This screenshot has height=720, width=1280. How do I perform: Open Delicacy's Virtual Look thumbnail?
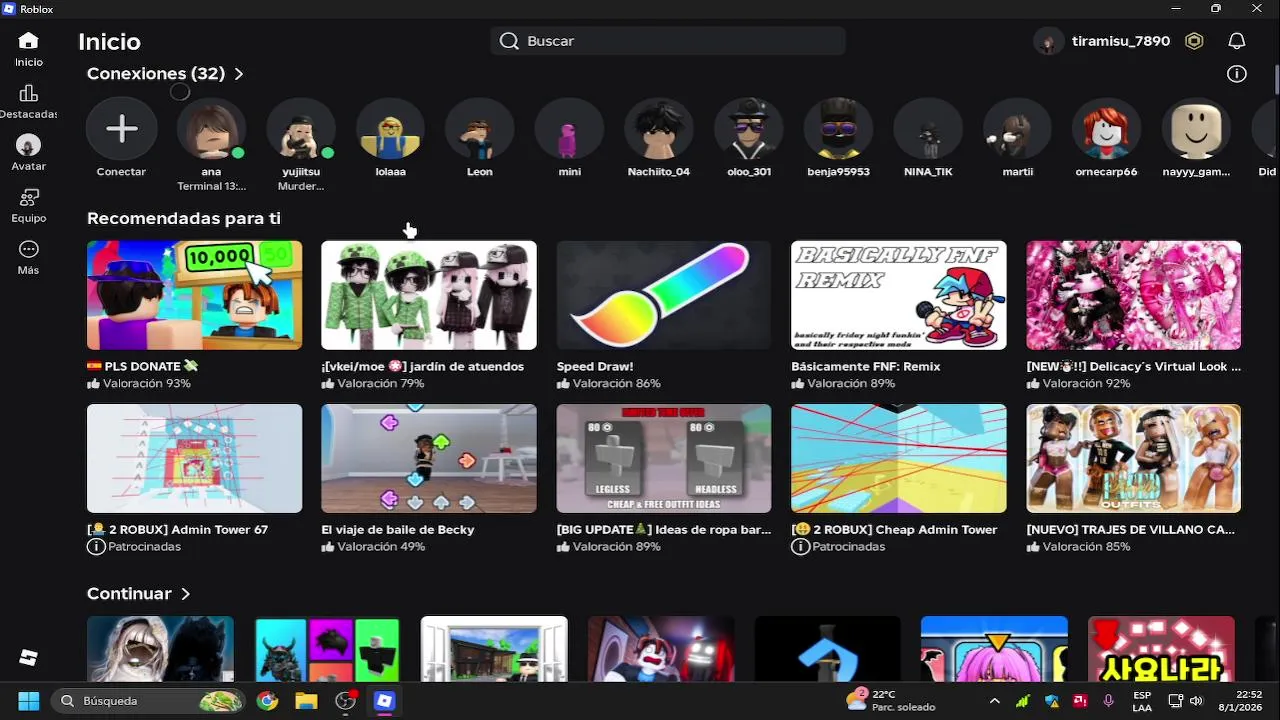pyautogui.click(x=1134, y=295)
